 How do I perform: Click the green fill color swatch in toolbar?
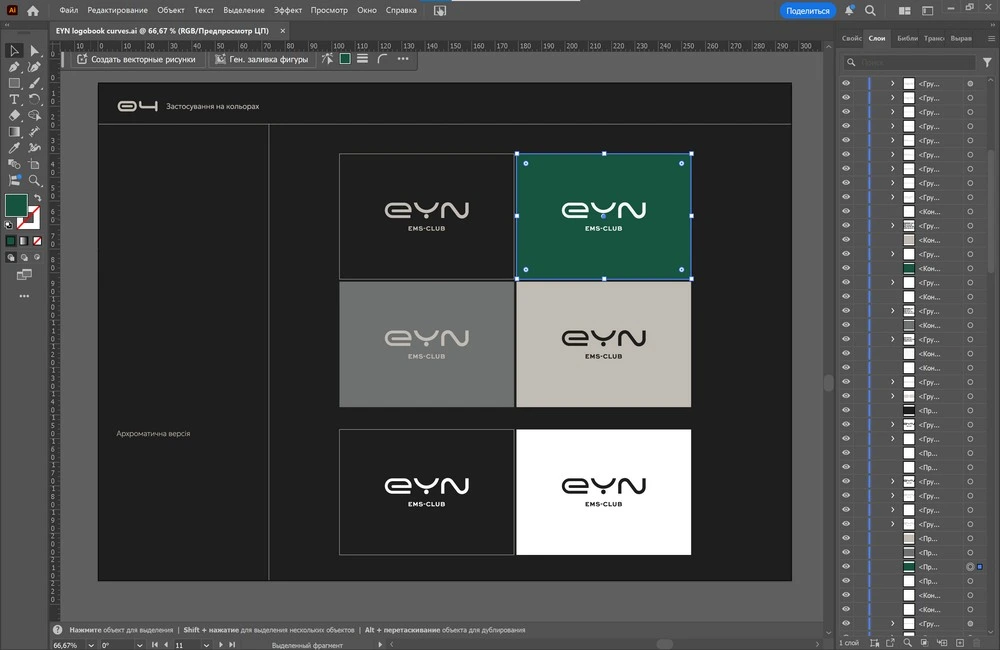[x=16, y=206]
